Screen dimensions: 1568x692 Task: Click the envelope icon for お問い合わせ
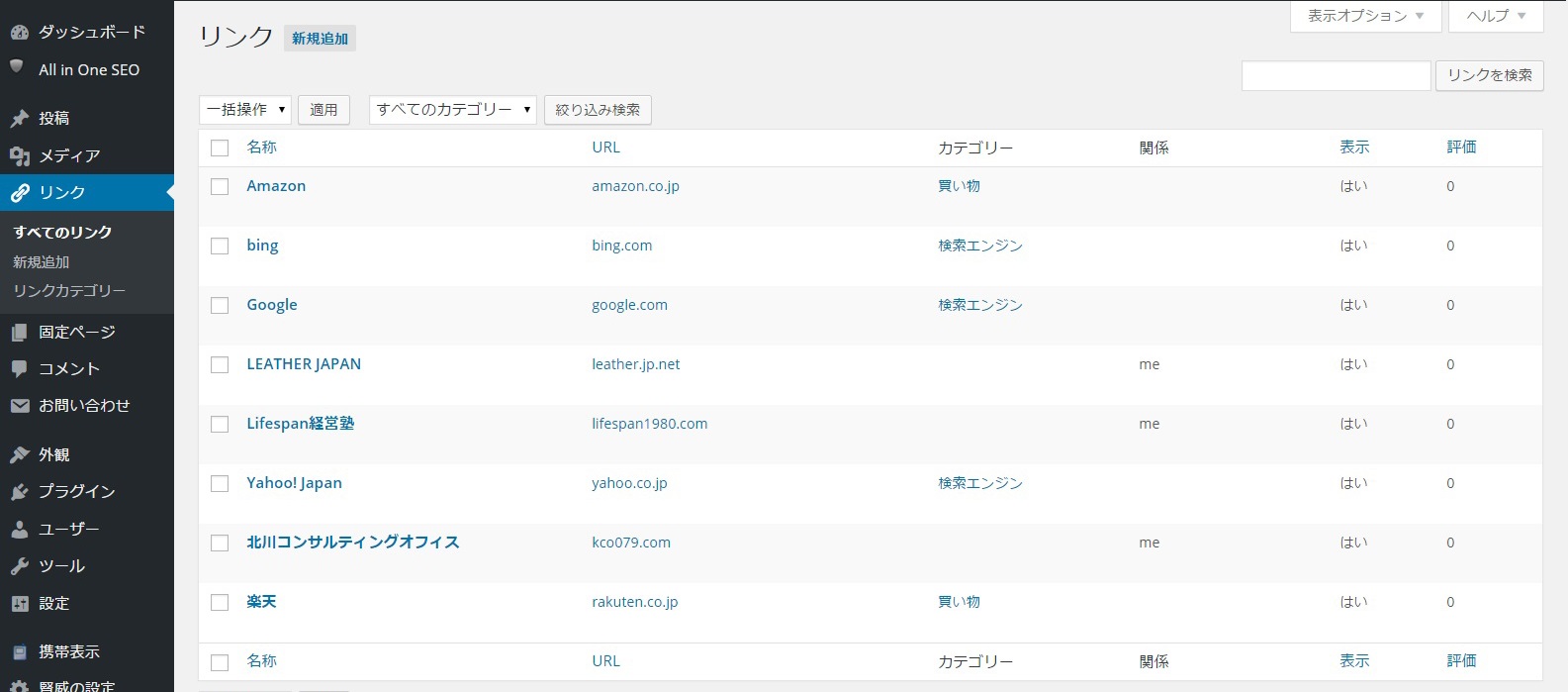click(x=19, y=406)
